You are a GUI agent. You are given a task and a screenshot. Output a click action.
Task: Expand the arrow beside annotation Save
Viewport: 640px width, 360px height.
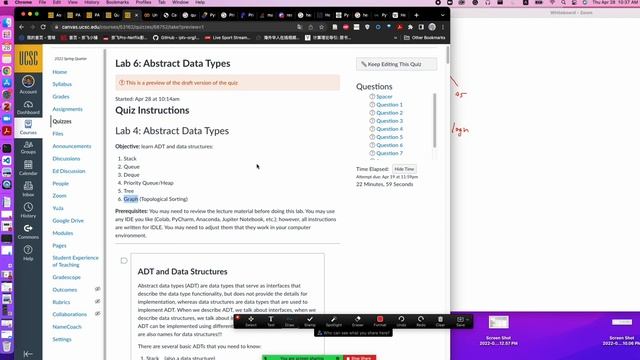point(467,319)
